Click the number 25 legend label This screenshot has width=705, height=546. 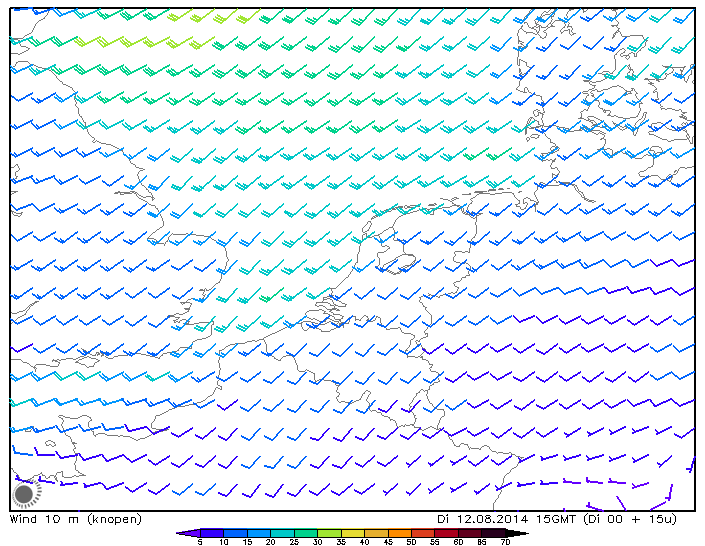294,542
